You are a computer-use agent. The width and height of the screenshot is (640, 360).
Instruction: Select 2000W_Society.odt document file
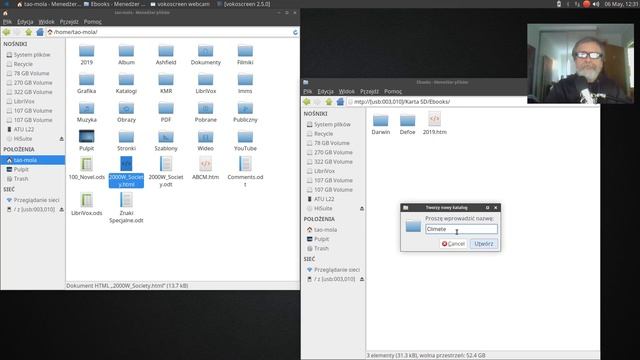166,172
